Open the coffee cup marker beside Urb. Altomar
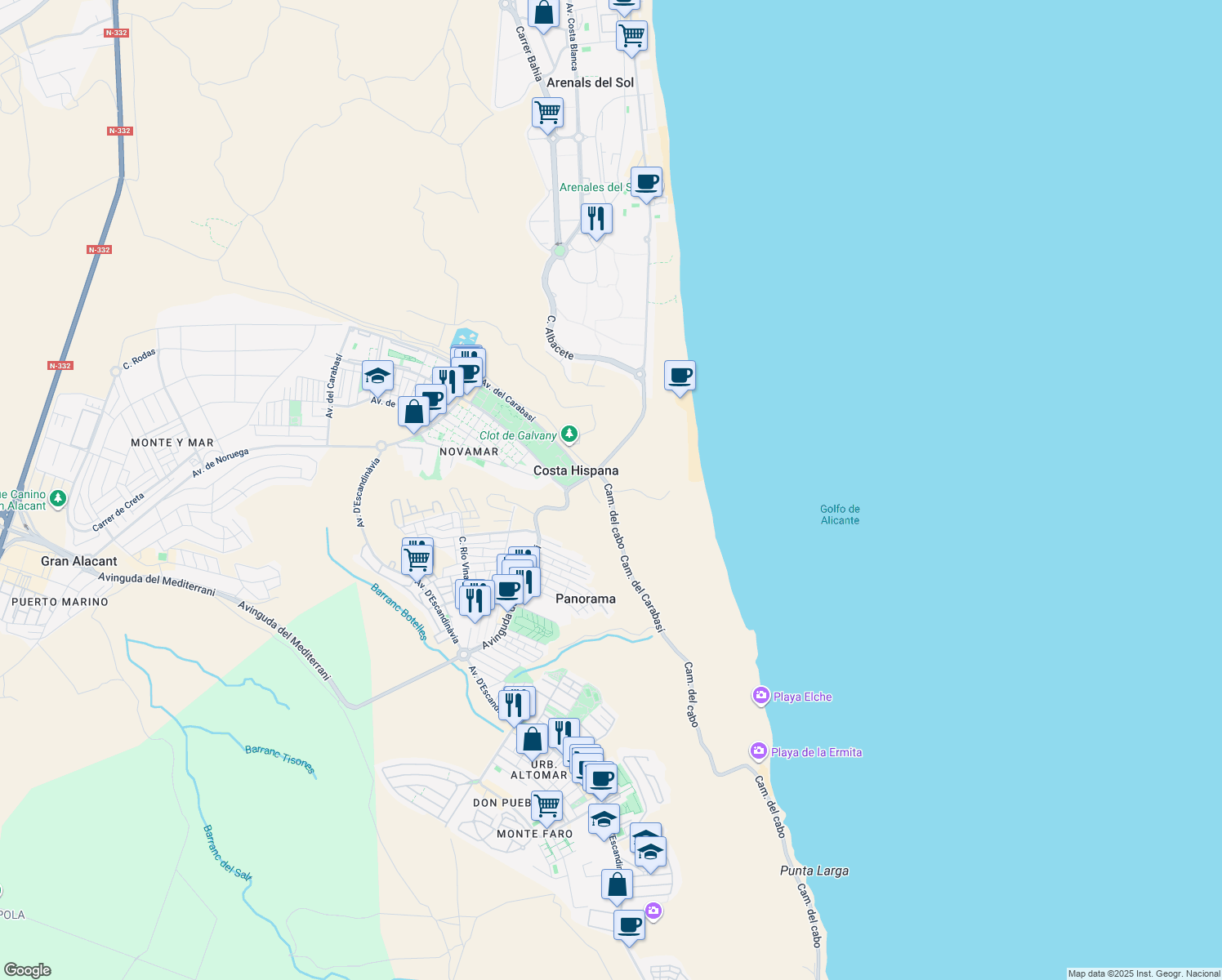 tap(602, 777)
